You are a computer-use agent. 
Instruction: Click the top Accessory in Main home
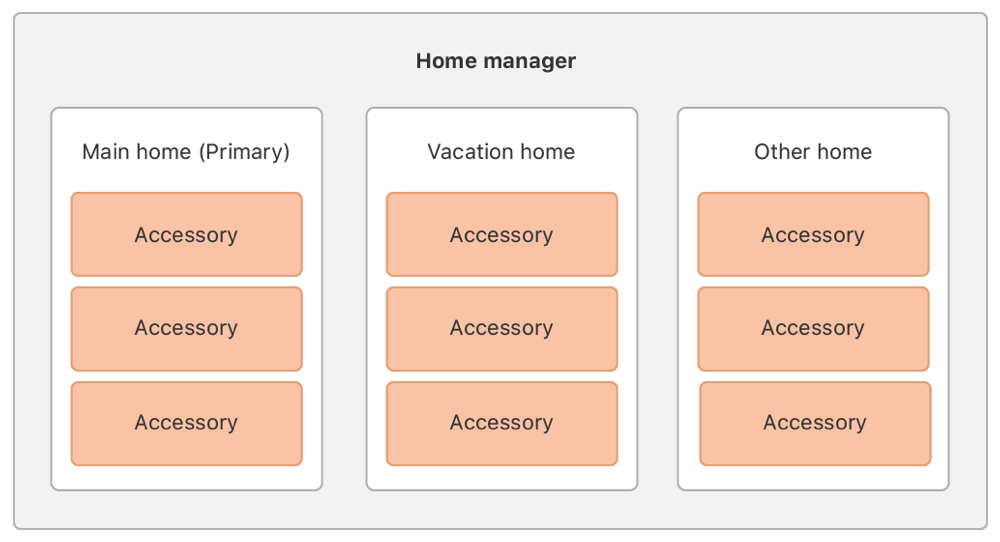186,235
